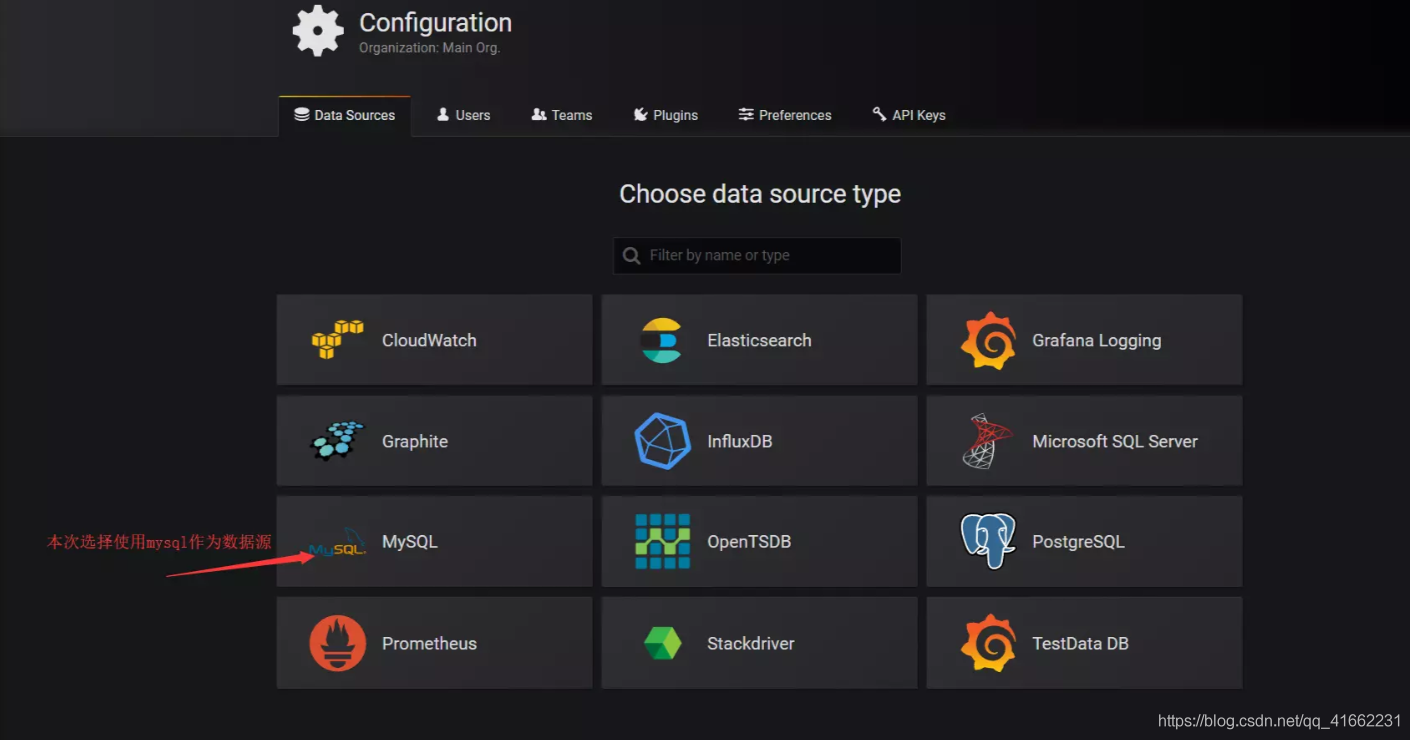1410x740 pixels.
Task: Click the Stackdriver label text
Action: click(x=751, y=643)
